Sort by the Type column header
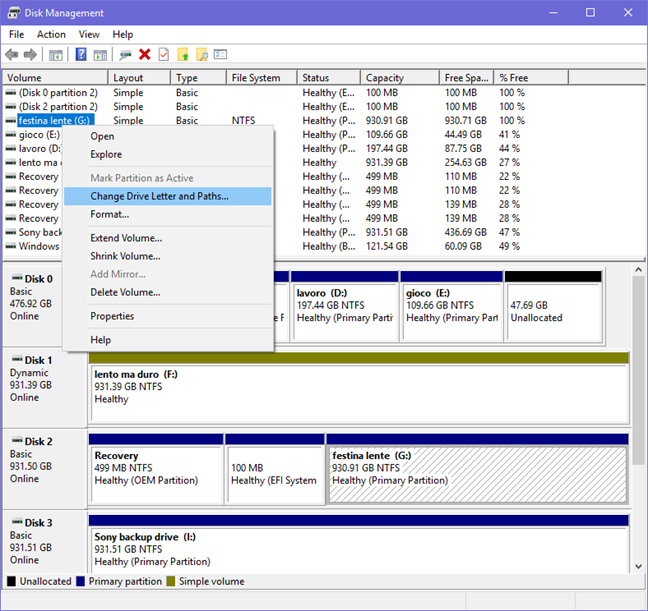Viewport: 648px width, 611px height. [x=199, y=78]
